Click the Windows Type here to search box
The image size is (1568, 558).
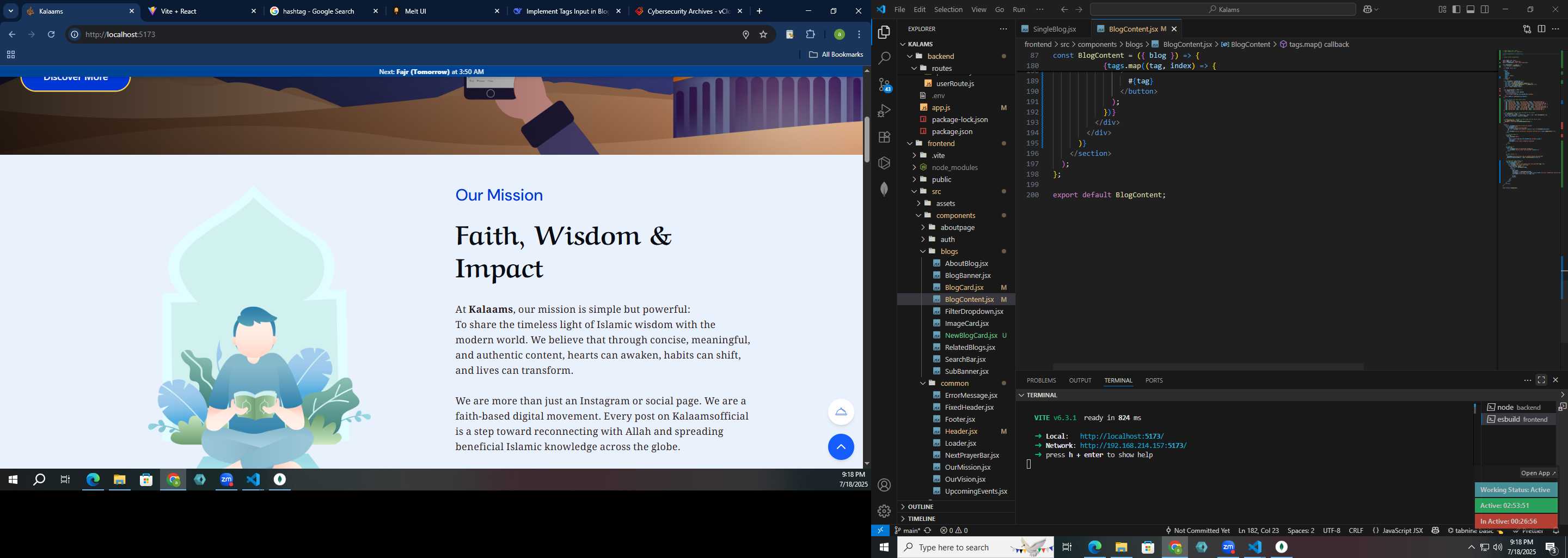pos(975,548)
